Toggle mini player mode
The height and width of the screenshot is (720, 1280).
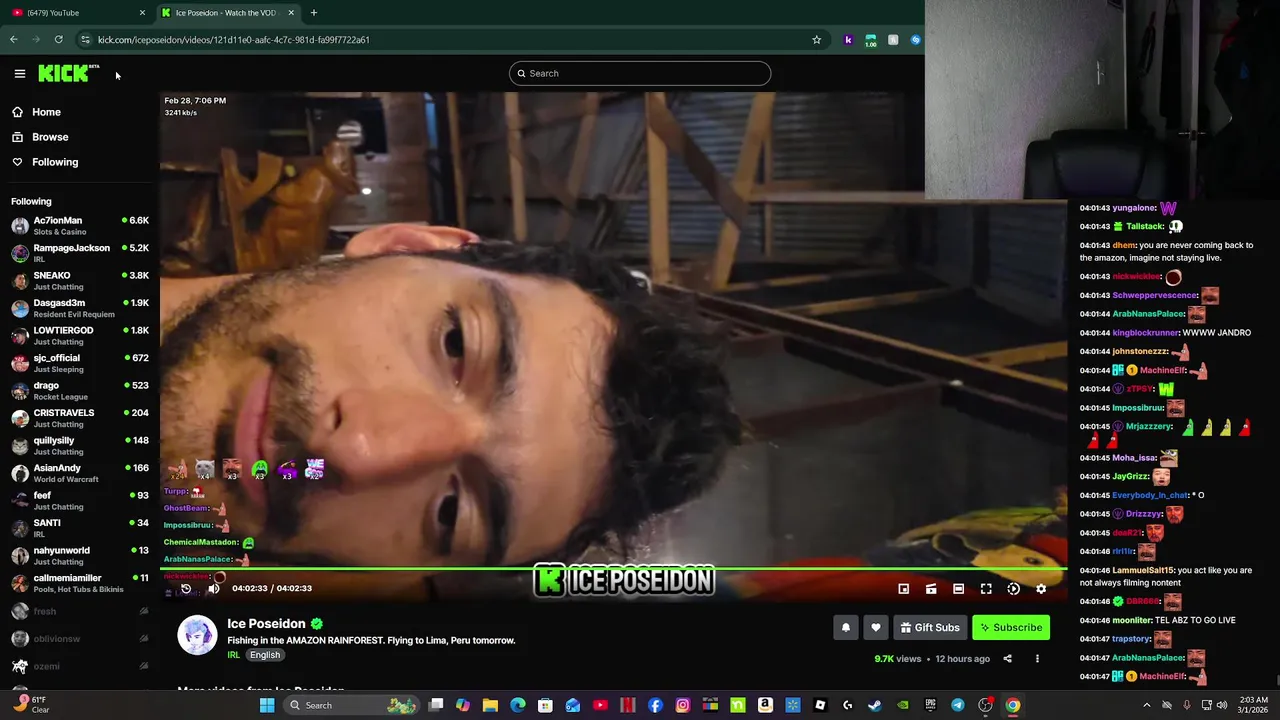(x=903, y=589)
